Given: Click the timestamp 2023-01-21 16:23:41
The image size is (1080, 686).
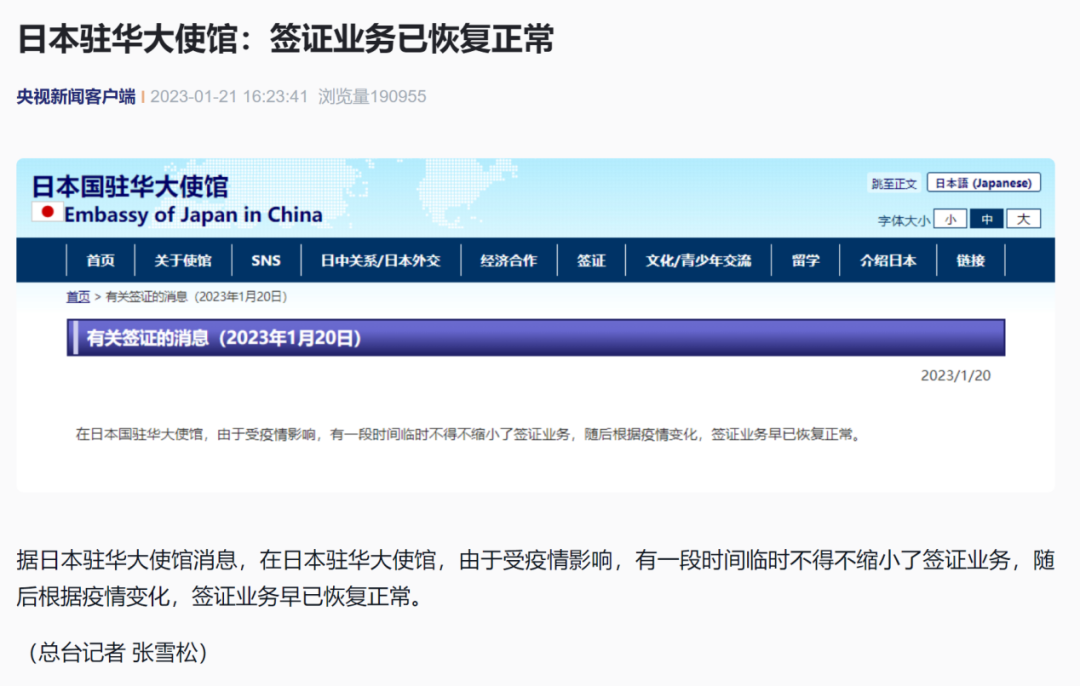Looking at the screenshot, I should pyautogui.click(x=229, y=96).
